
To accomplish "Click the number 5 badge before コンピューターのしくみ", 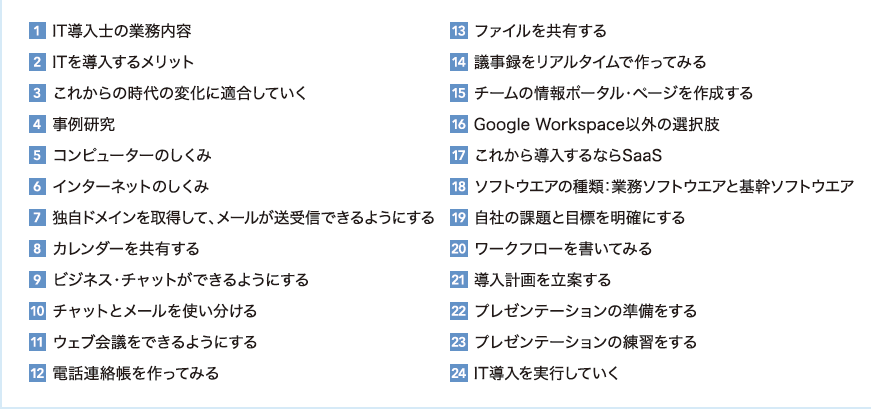I will pyautogui.click(x=37, y=155).
